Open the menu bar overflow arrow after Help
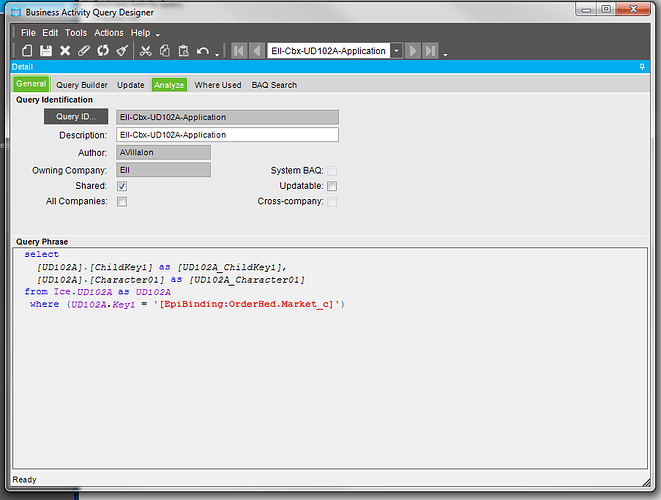The height and width of the screenshot is (500, 661). [157, 34]
